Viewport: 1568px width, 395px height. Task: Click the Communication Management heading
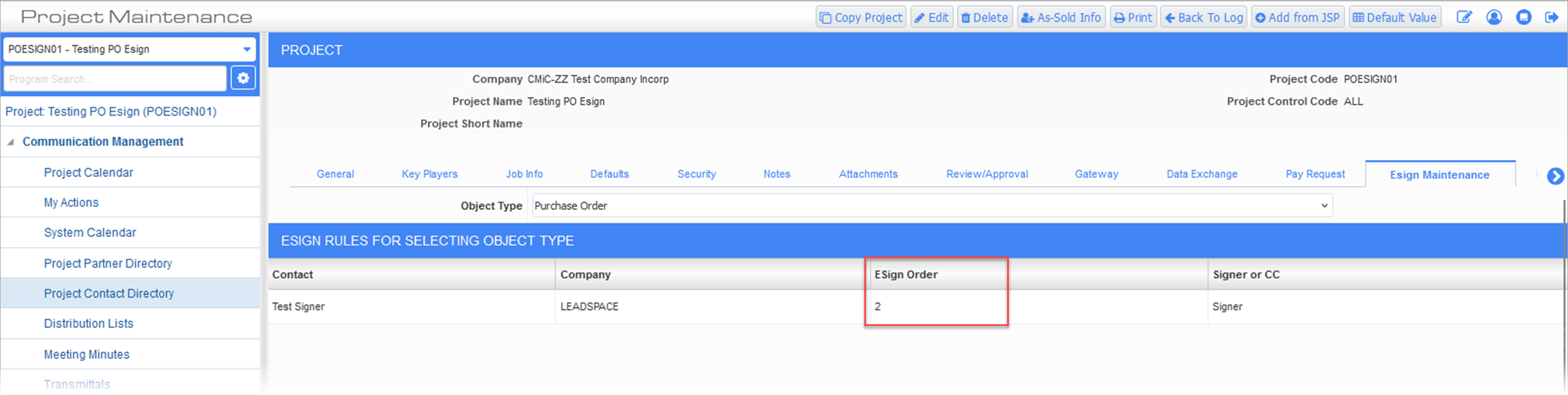(103, 141)
